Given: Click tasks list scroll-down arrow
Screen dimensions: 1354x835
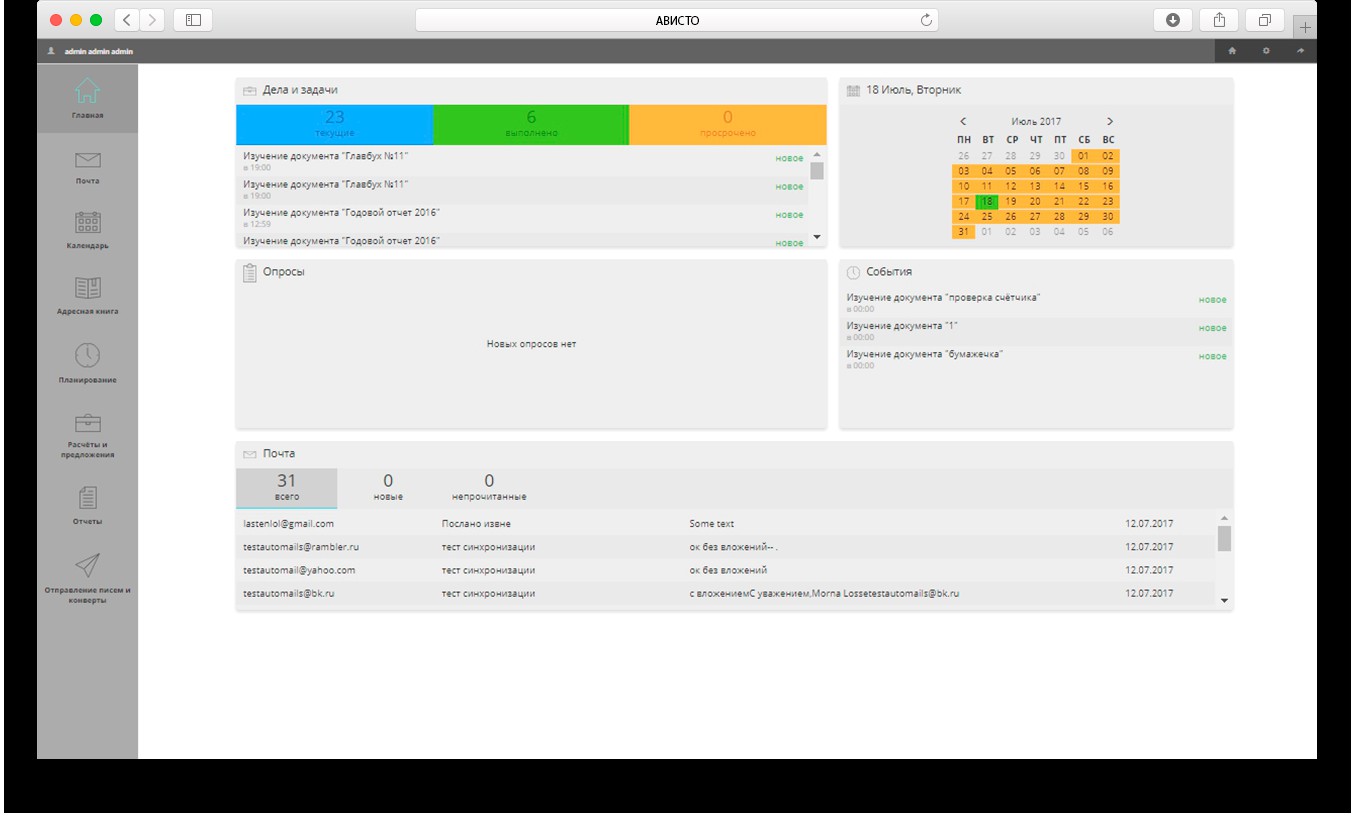Looking at the screenshot, I should pyautogui.click(x=816, y=237).
